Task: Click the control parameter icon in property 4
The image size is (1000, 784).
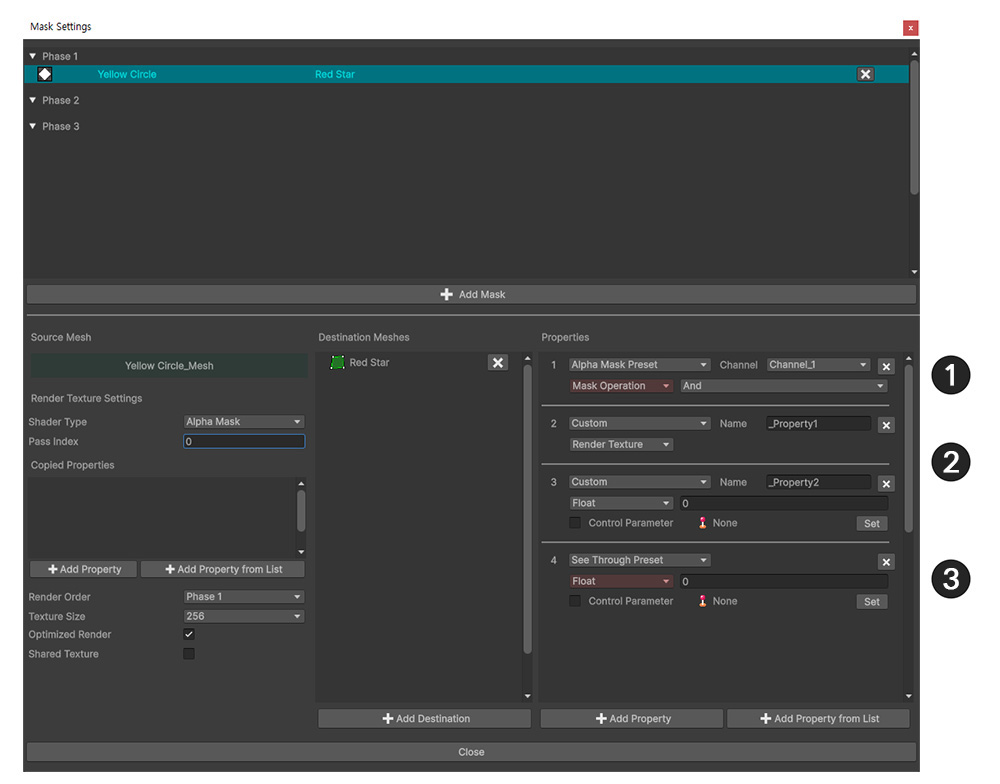Action: [702, 601]
